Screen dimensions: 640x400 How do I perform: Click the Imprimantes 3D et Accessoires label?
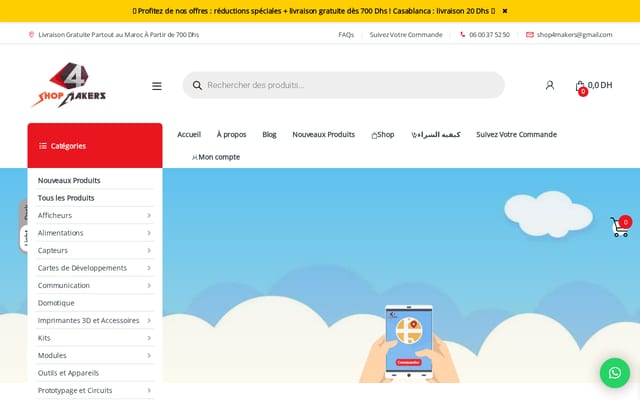pyautogui.click(x=89, y=321)
